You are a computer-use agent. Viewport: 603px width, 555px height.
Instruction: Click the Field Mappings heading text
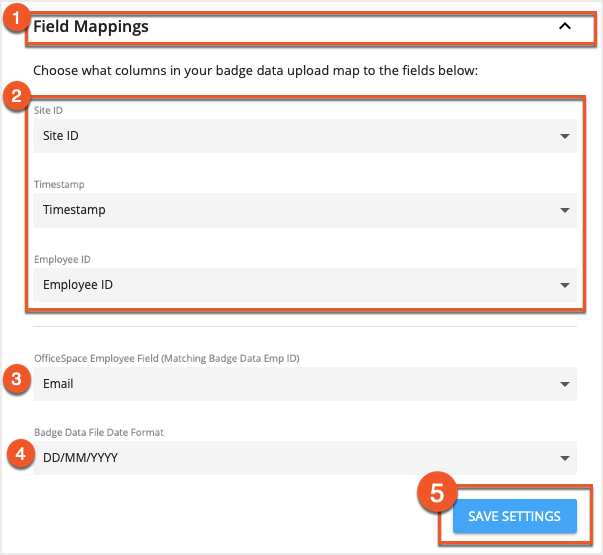pyautogui.click(x=91, y=27)
